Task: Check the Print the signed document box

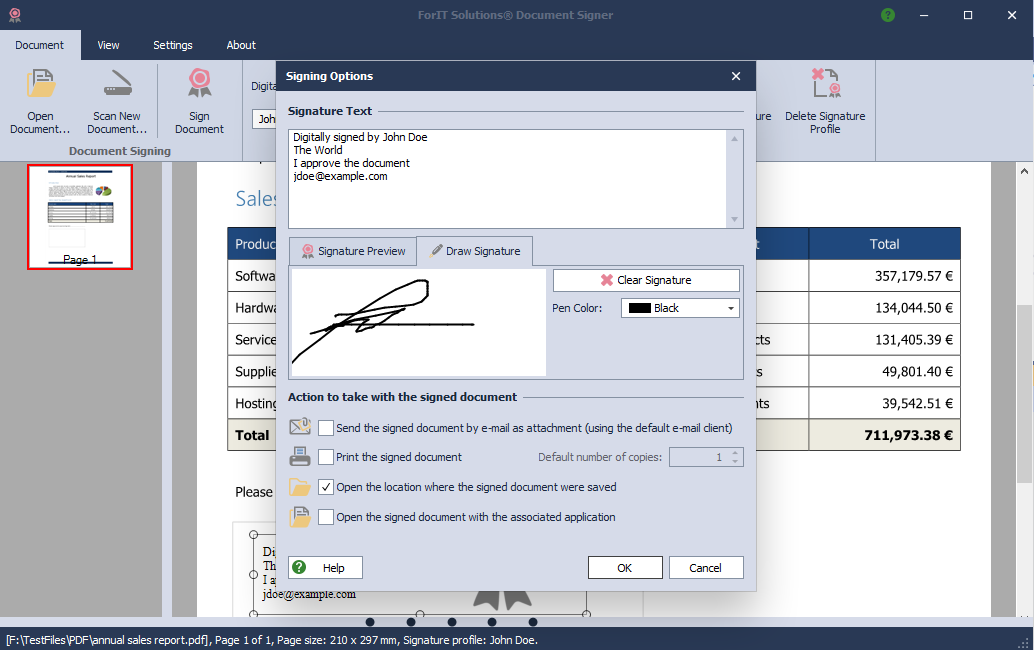Action: click(326, 457)
